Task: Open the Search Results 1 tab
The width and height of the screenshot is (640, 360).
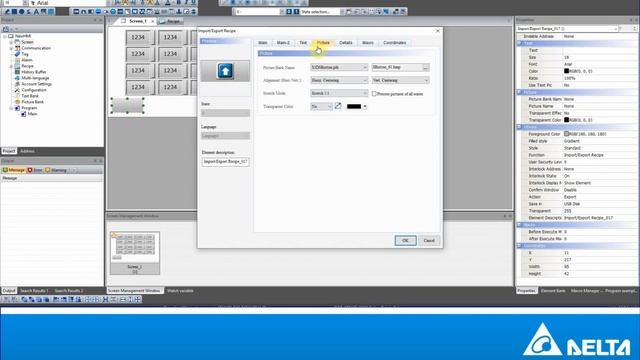Action: [34, 291]
